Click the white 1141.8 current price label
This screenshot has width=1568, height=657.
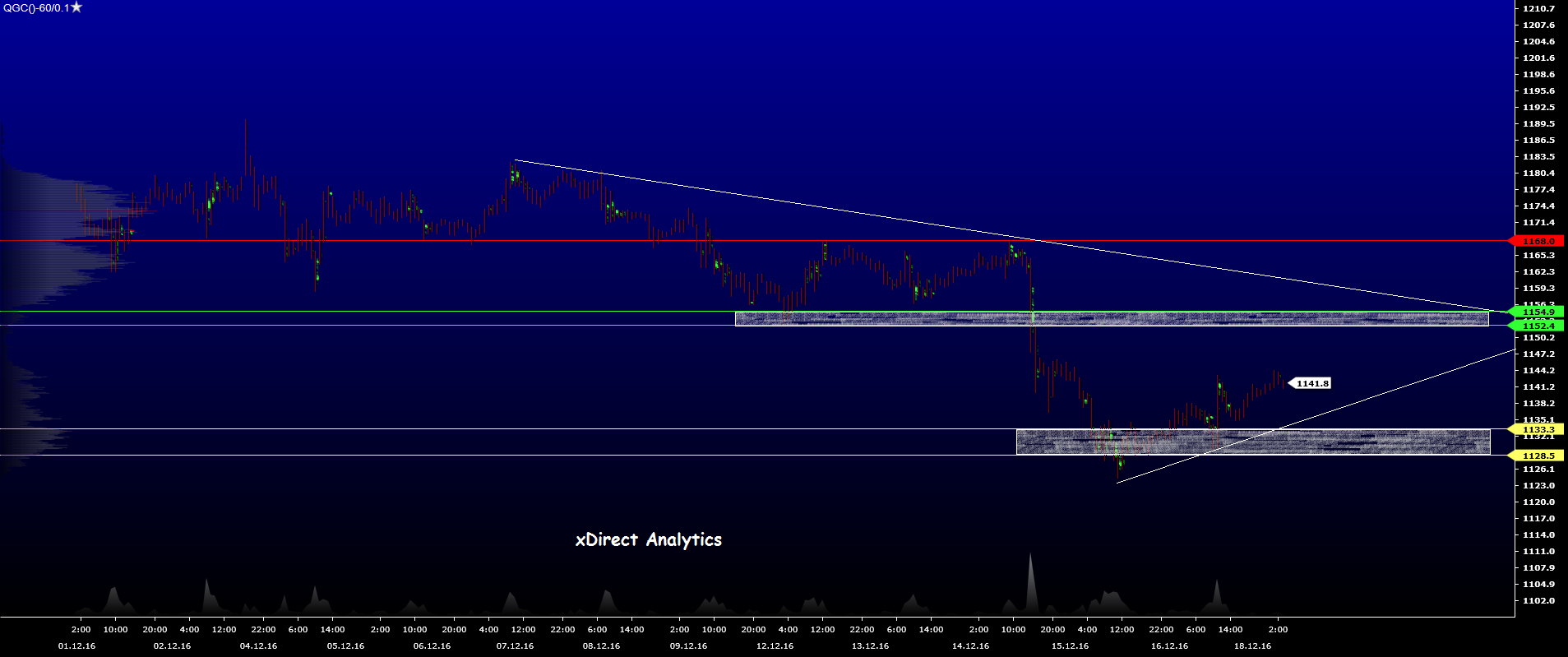point(1311,383)
